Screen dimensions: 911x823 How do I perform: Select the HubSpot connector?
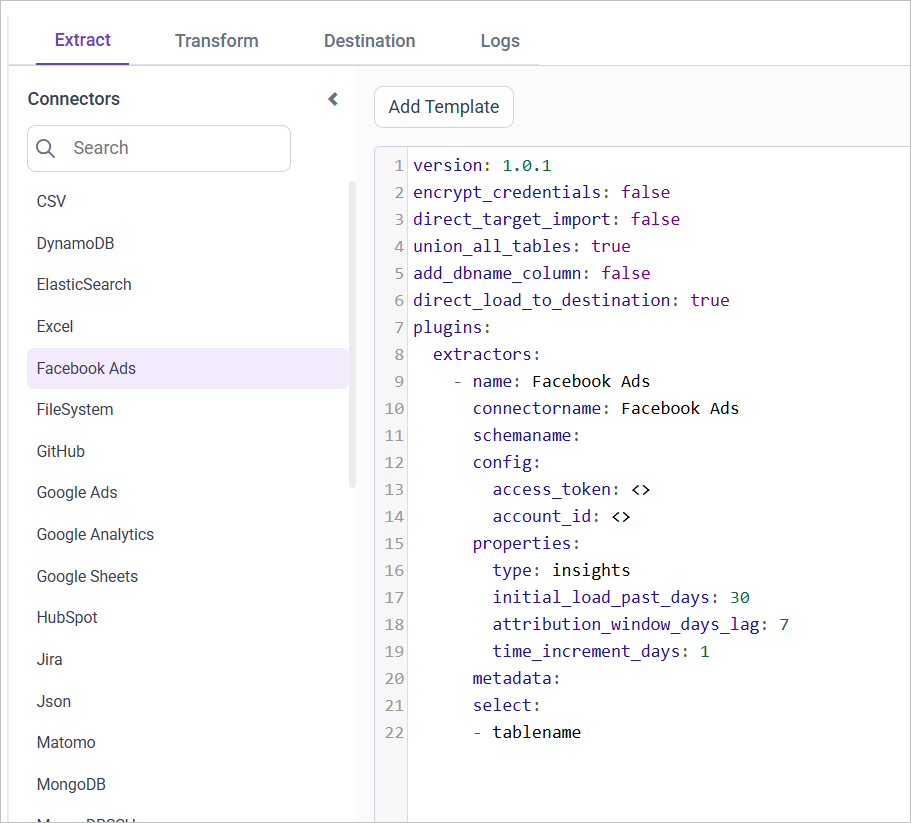click(x=67, y=618)
